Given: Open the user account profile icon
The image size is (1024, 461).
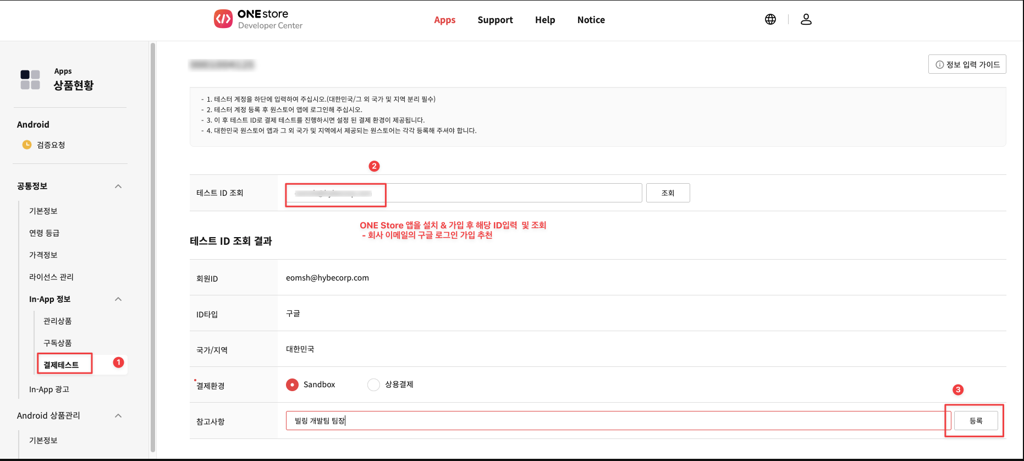Looking at the screenshot, I should click(806, 19).
